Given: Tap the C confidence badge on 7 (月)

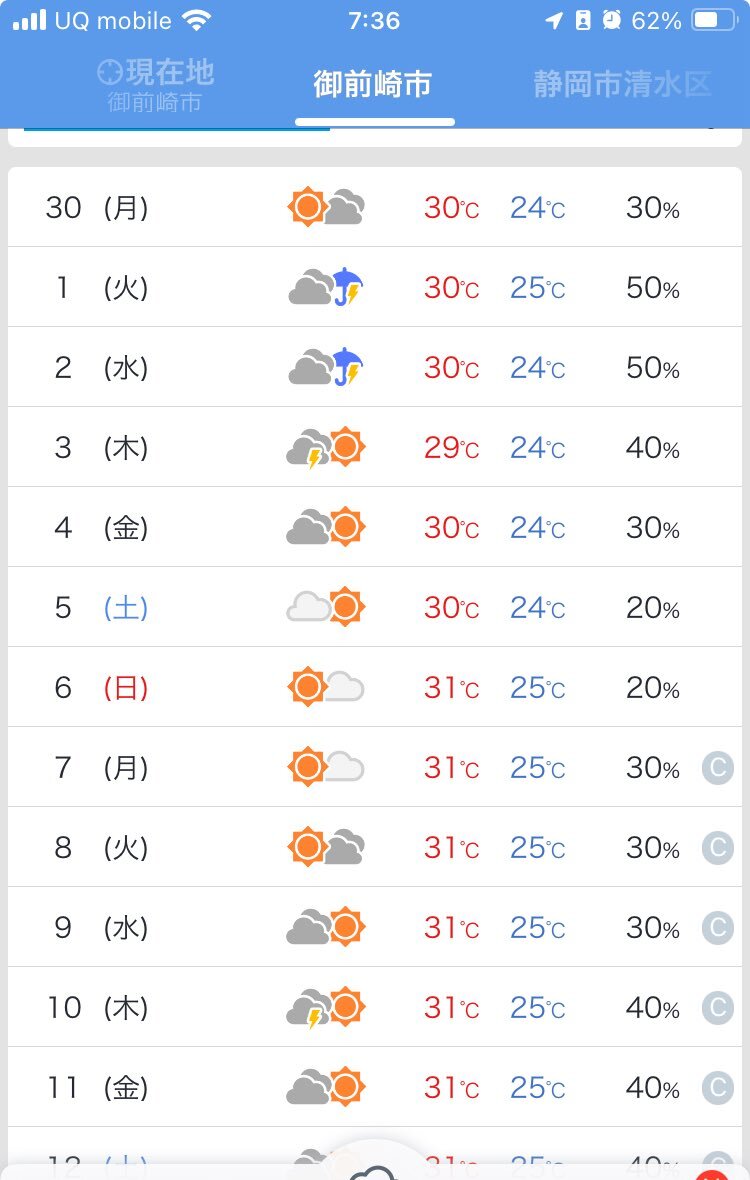Looking at the screenshot, I should 718,768.
